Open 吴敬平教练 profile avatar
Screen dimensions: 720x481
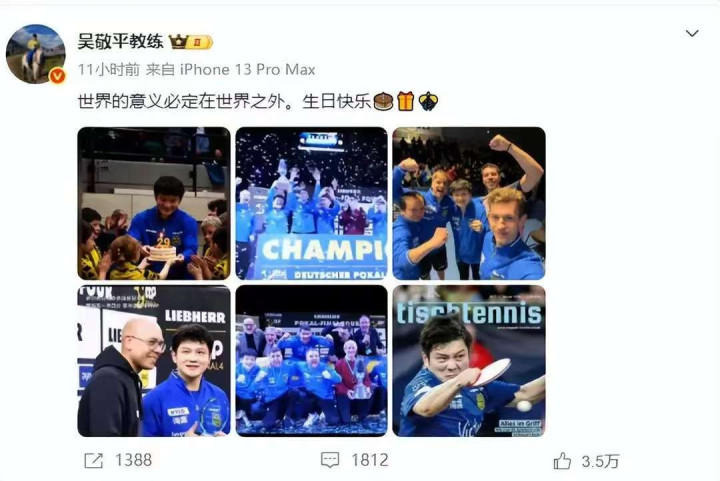(x=36, y=54)
